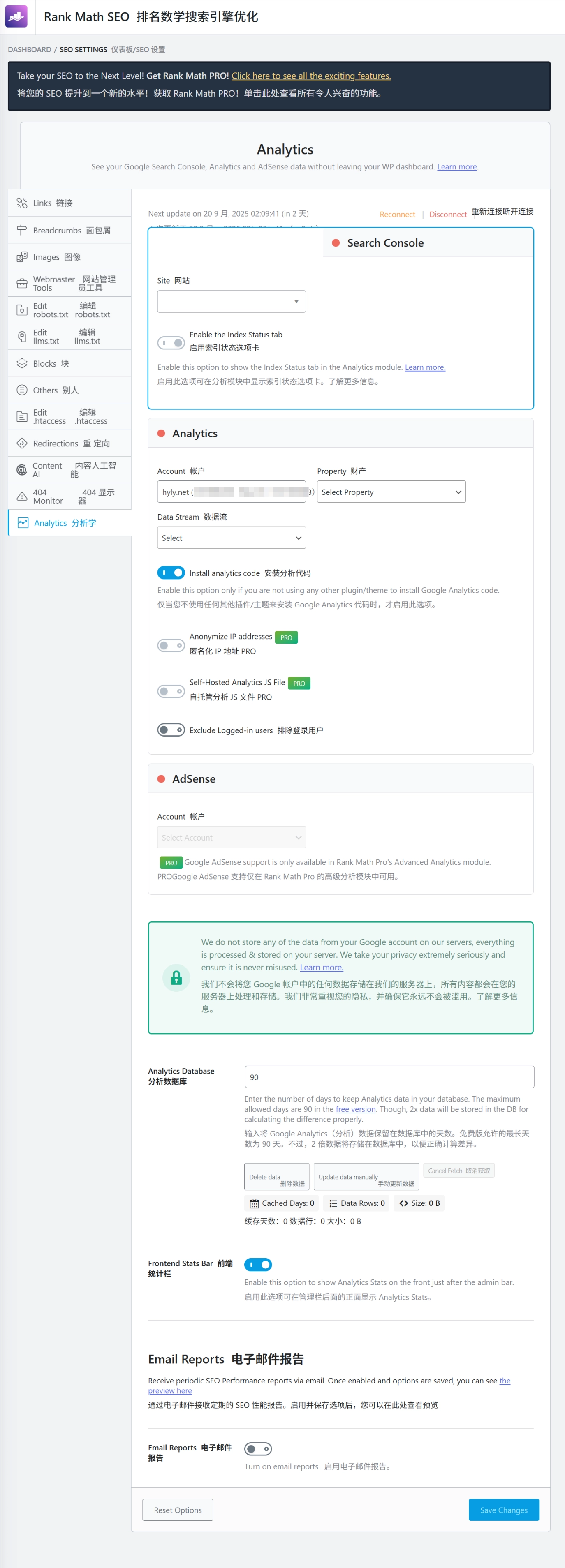Open the Content AI tab
Screen dimensions: 565x1568
(x=69, y=469)
